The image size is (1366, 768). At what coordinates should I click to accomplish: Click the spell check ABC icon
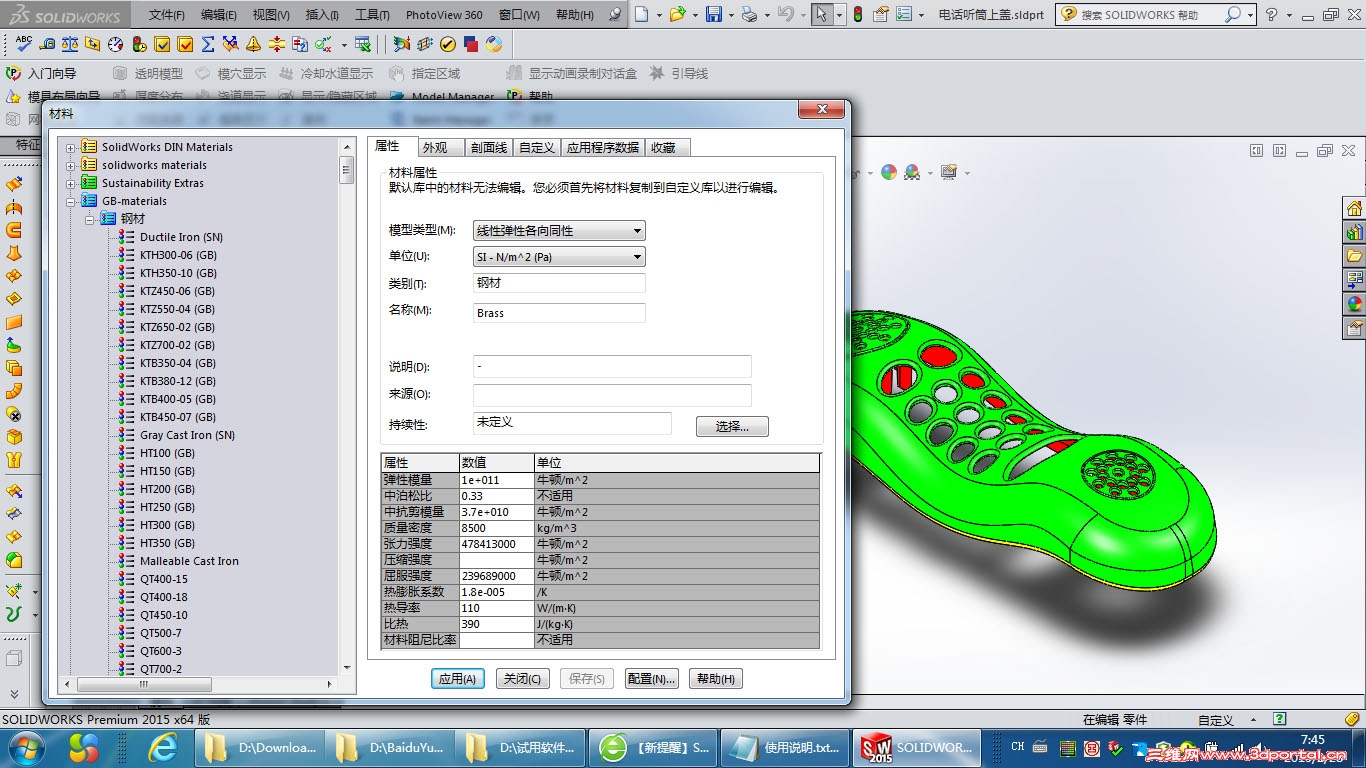pyautogui.click(x=24, y=44)
